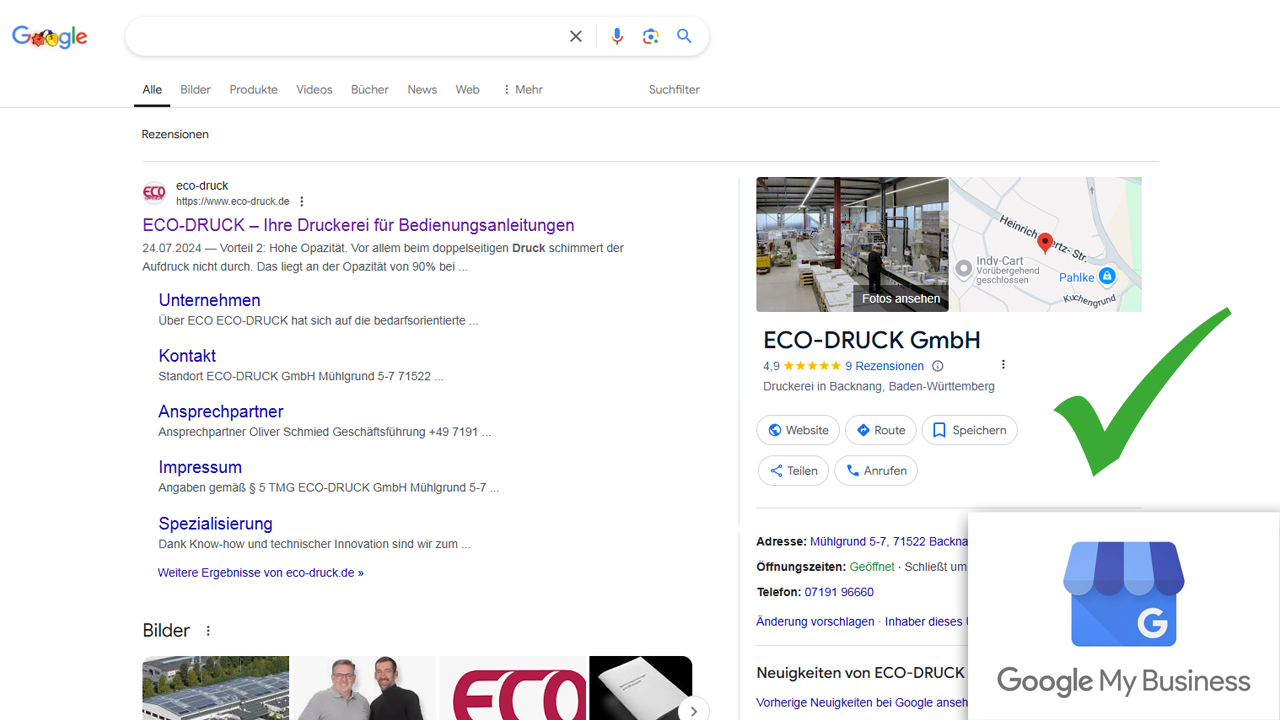The image size is (1280, 720).
Task: Click the 9 Rezensionen link
Action: click(x=884, y=366)
